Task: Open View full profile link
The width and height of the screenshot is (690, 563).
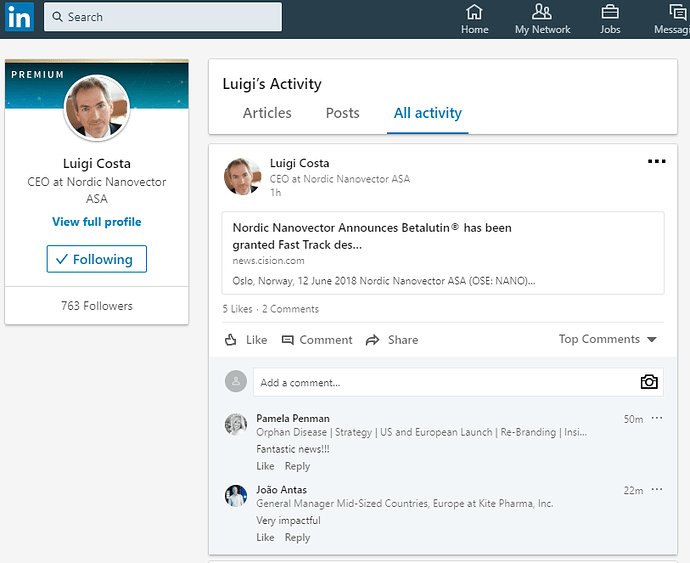Action: click(x=97, y=221)
